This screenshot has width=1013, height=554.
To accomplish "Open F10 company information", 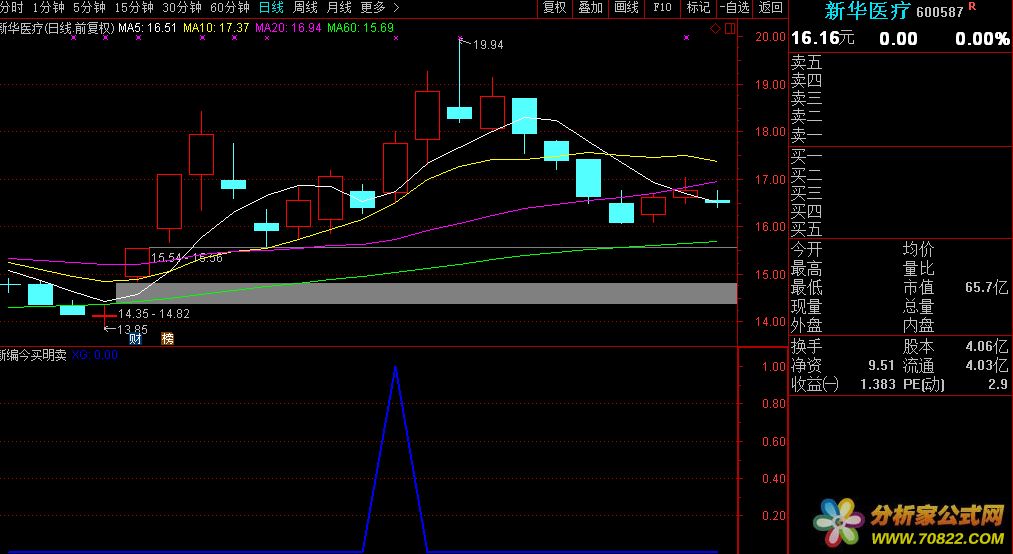I will pos(662,7).
